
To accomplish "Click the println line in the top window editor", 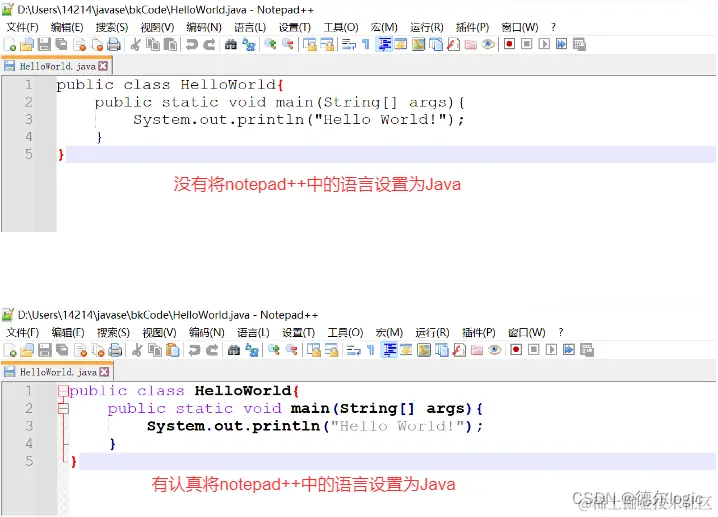I will tap(299, 120).
